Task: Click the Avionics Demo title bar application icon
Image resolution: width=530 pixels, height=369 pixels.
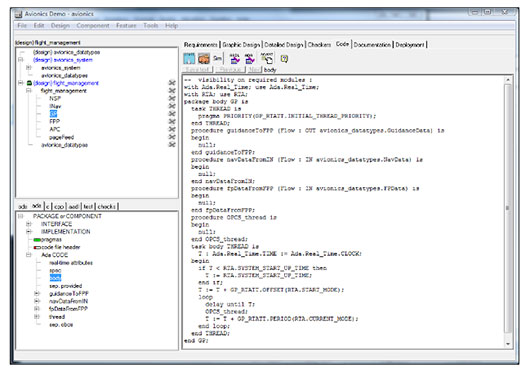Action: point(18,14)
